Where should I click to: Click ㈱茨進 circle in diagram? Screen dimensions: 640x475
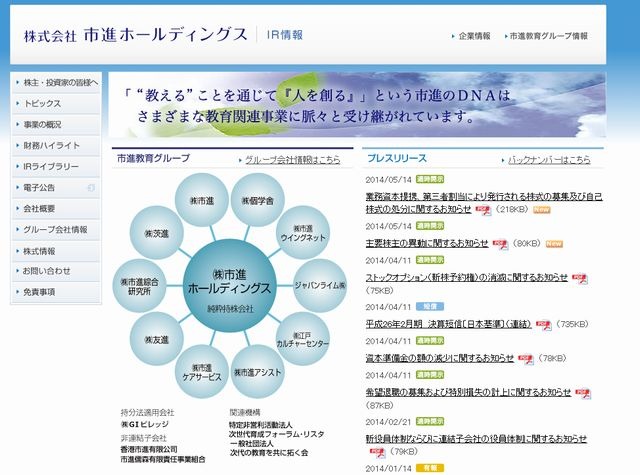click(x=156, y=233)
